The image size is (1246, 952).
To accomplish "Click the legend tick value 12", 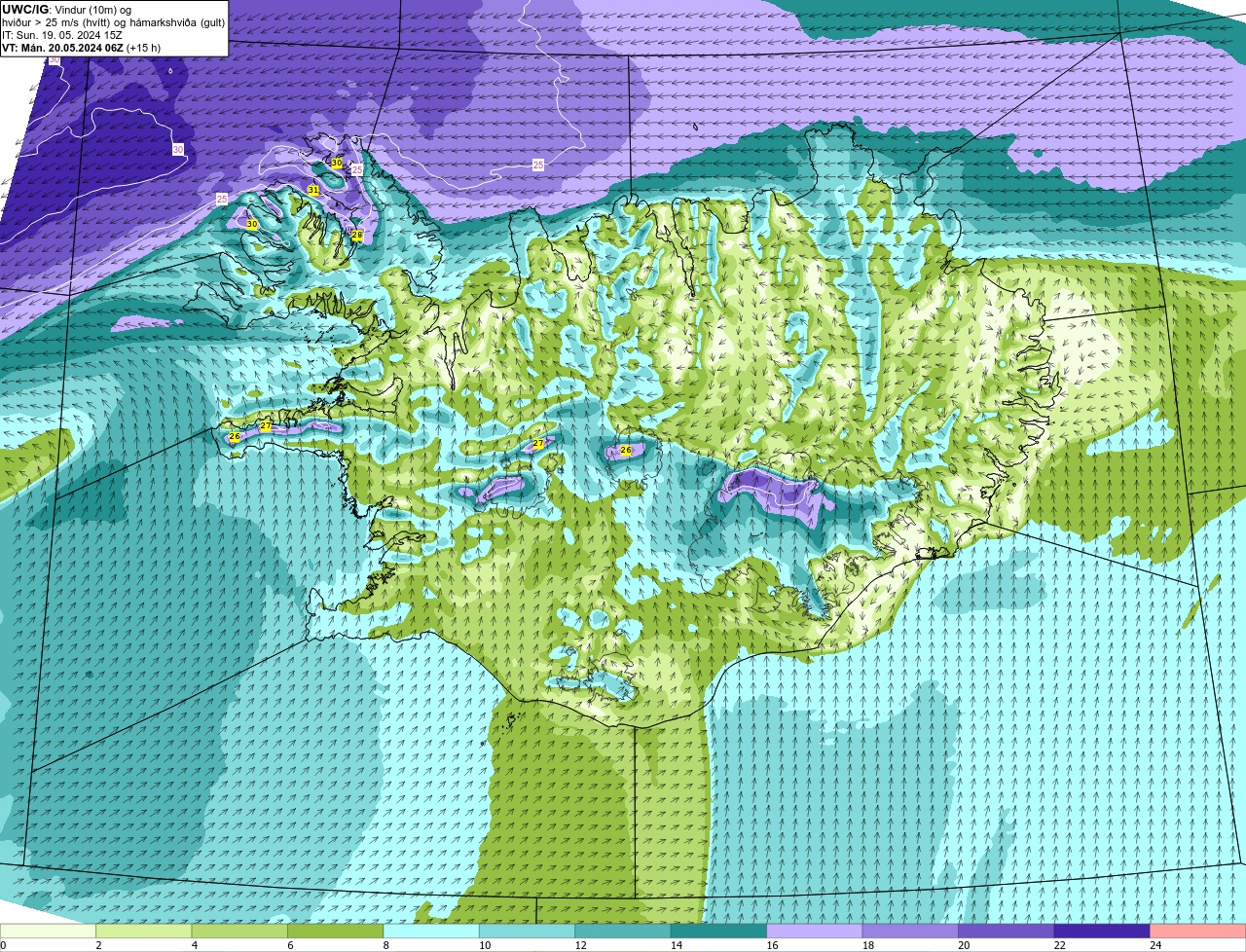I will [580, 945].
